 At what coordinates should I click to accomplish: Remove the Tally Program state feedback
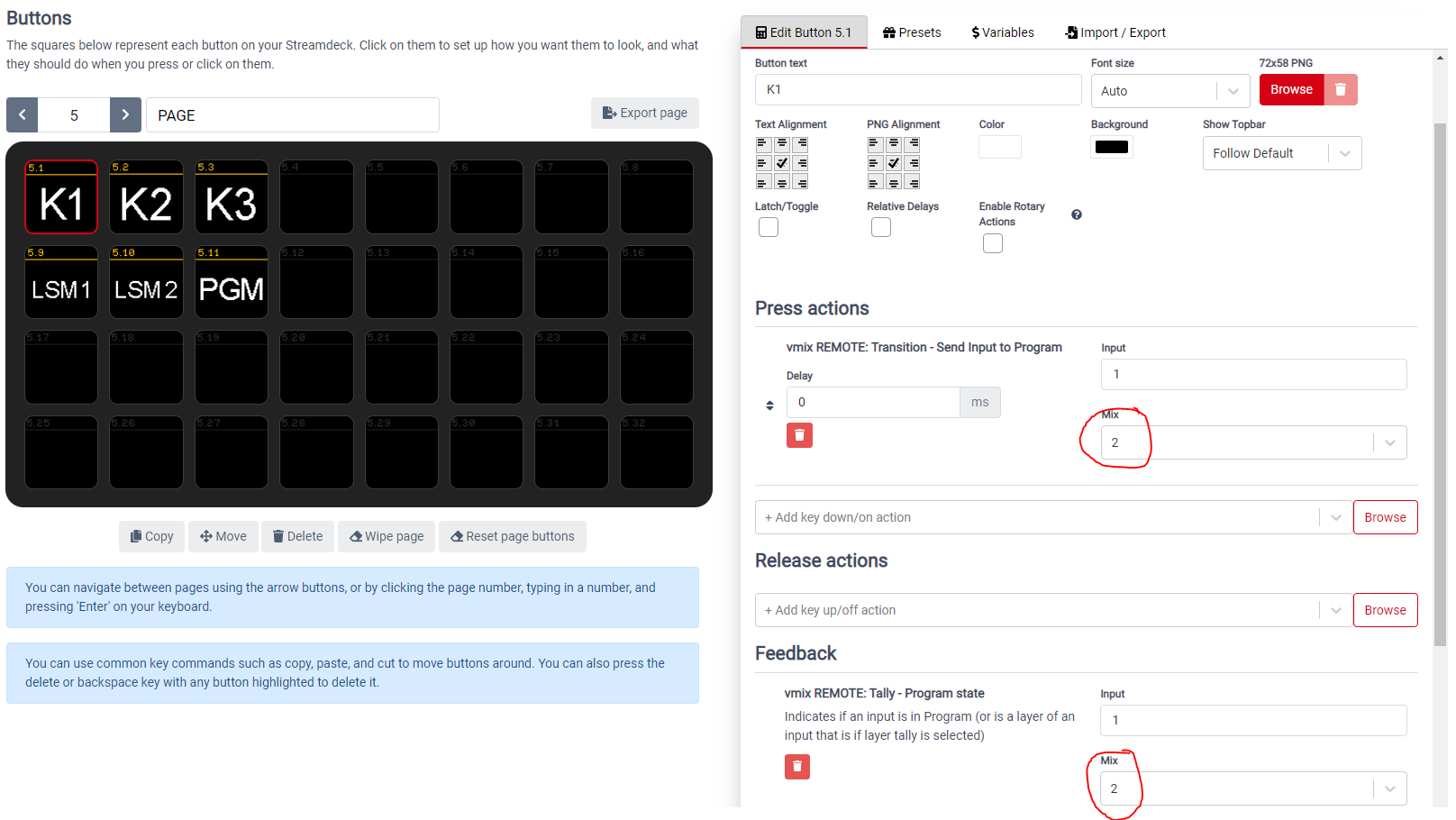coord(797,767)
